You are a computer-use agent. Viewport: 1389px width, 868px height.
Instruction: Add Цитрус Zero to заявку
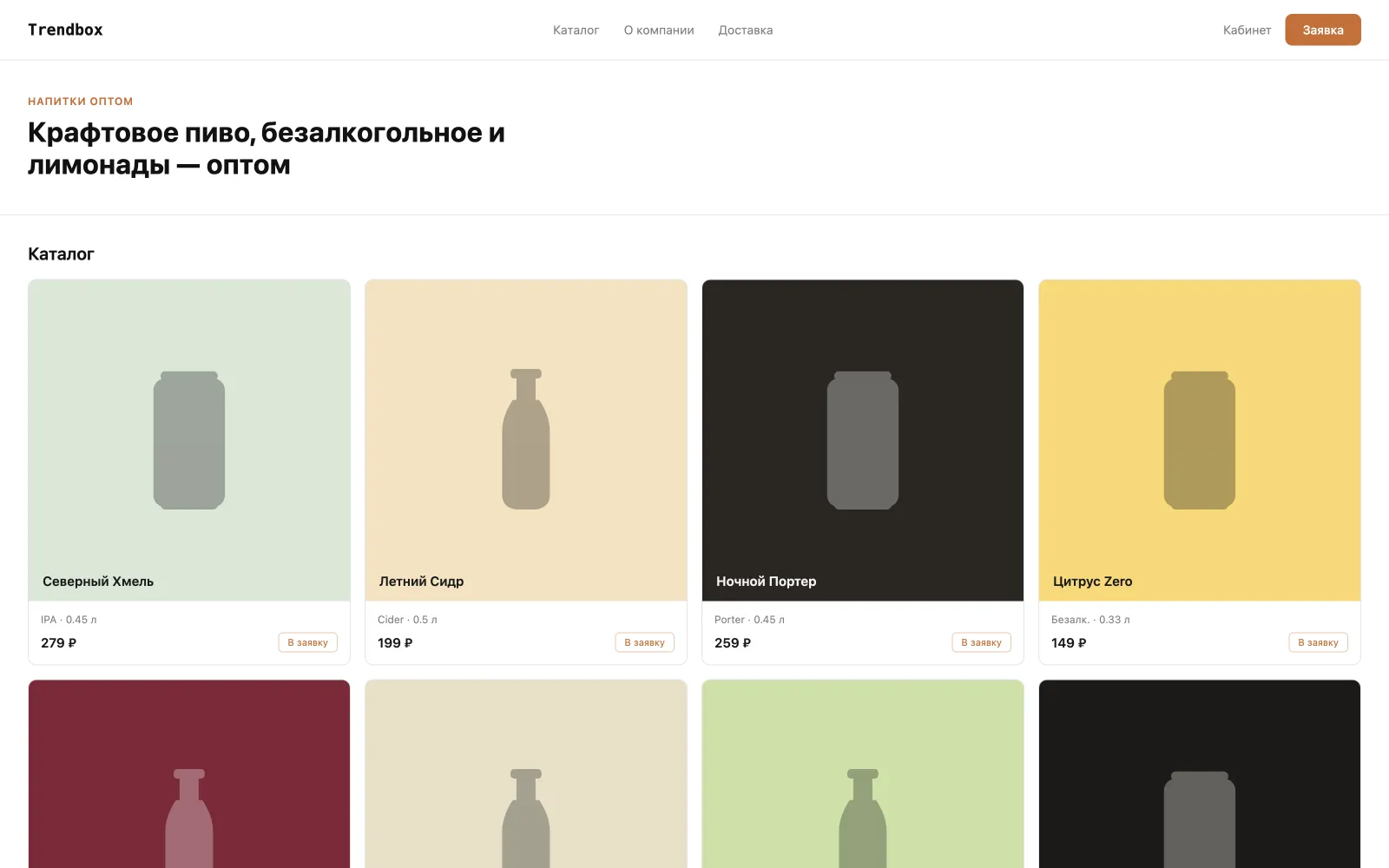(1319, 642)
